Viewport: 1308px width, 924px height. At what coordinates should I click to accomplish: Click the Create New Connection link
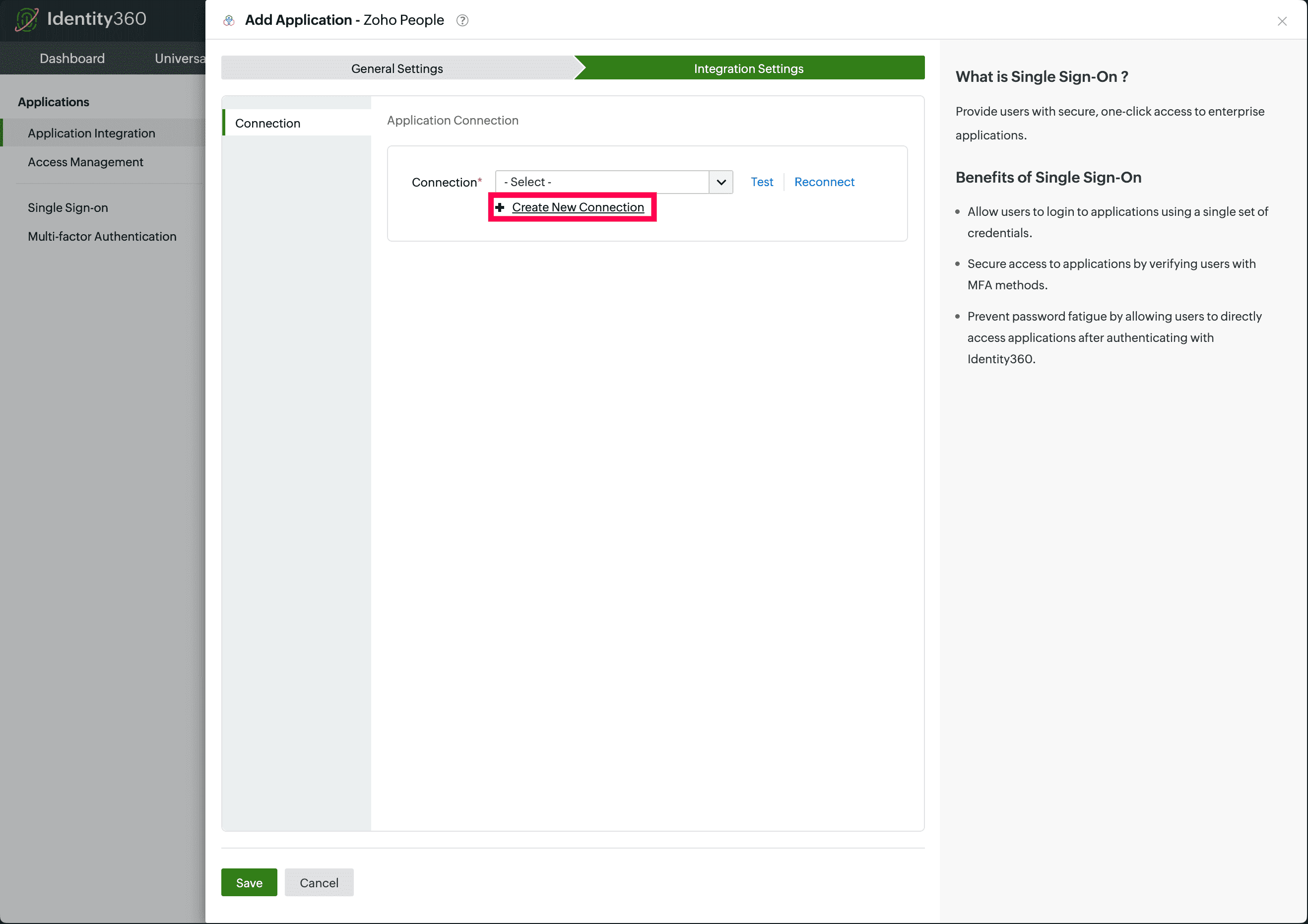coord(577,207)
